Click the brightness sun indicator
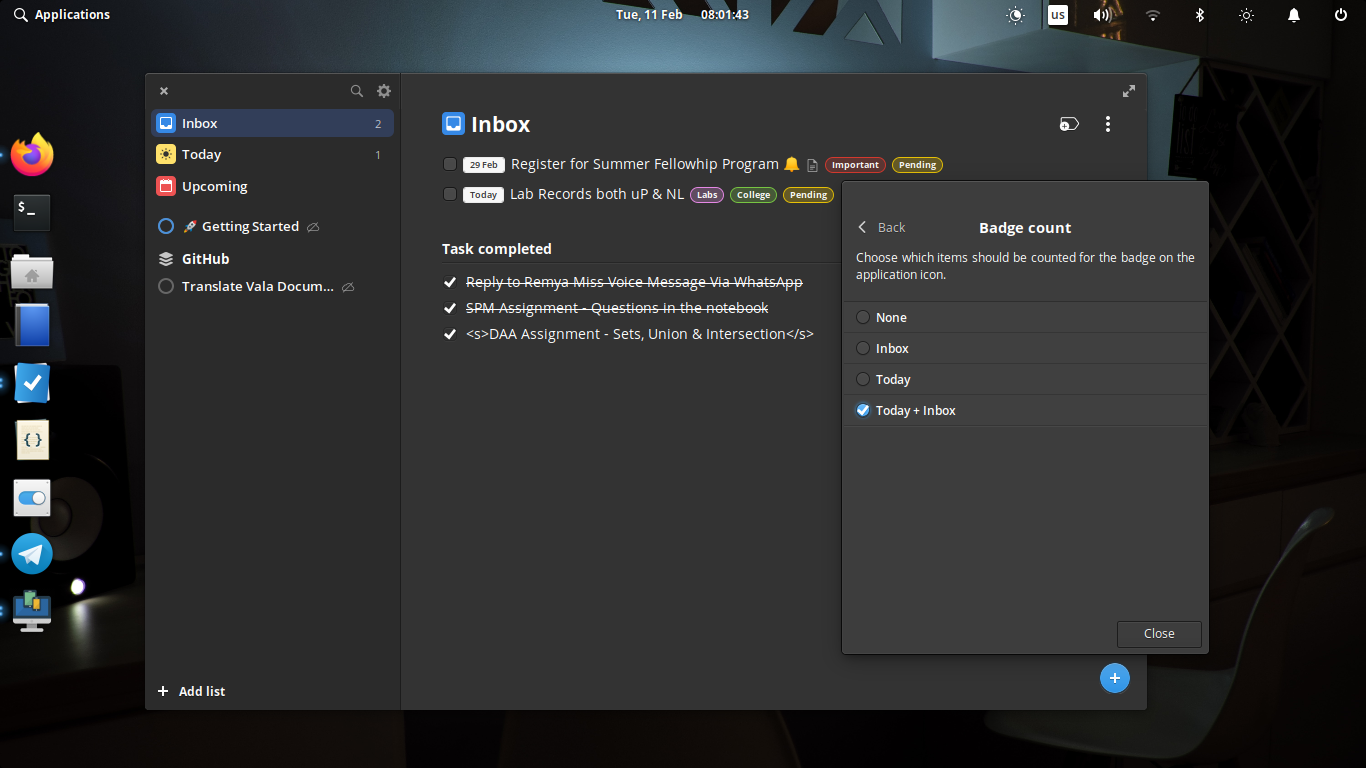Viewport: 1366px width, 768px height. [x=1246, y=15]
